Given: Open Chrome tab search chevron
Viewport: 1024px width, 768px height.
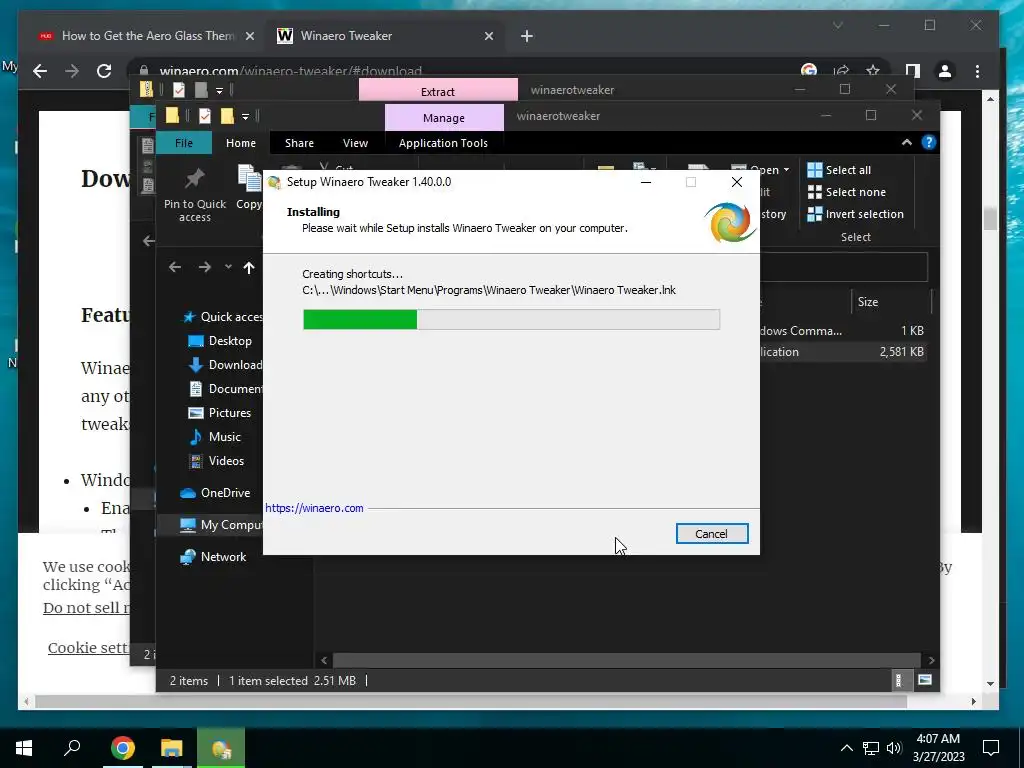Looking at the screenshot, I should click(837, 25).
